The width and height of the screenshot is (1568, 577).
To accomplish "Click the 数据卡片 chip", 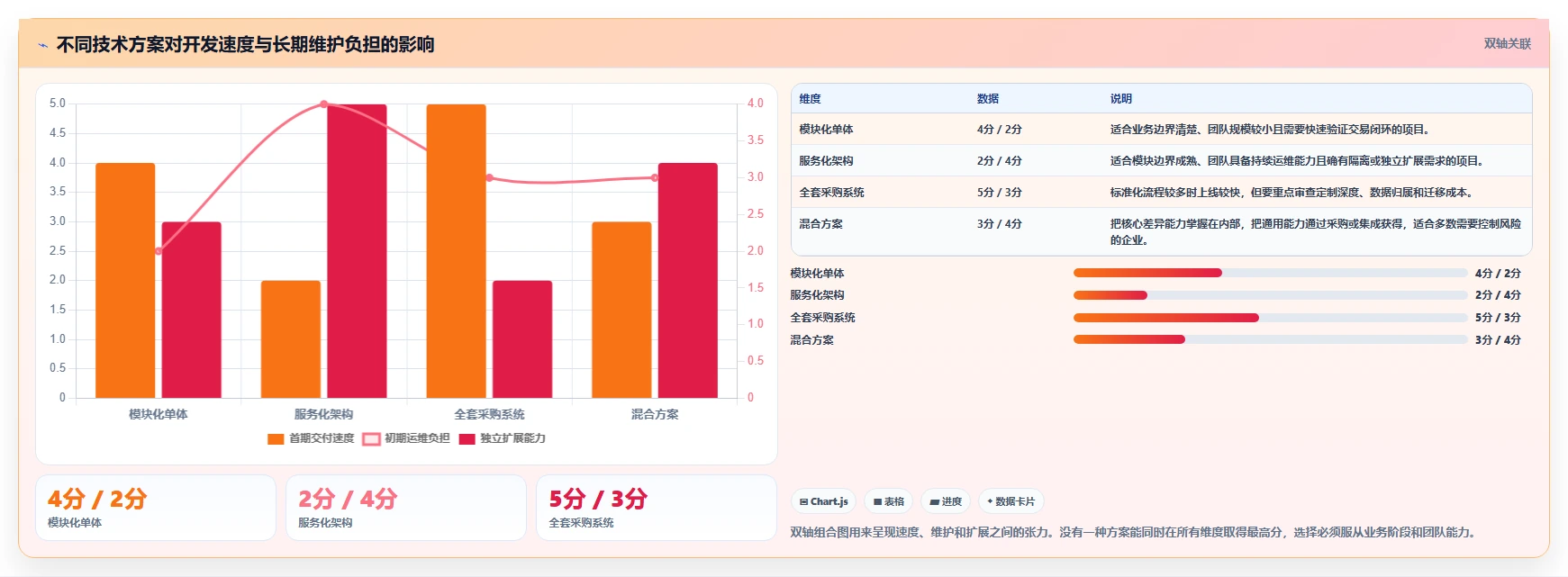I will (1011, 501).
